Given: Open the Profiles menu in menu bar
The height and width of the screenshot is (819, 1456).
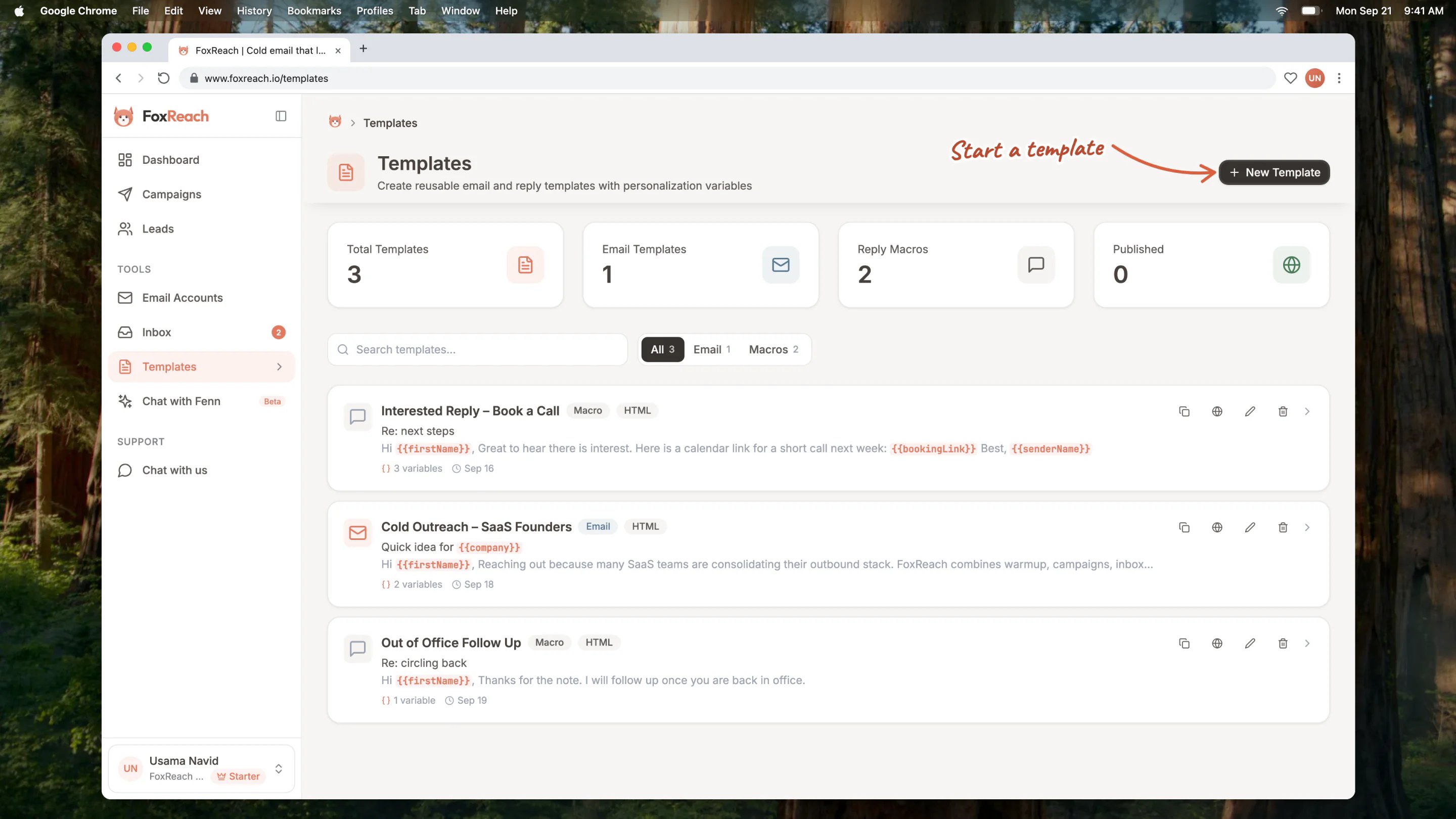Looking at the screenshot, I should click(x=374, y=11).
